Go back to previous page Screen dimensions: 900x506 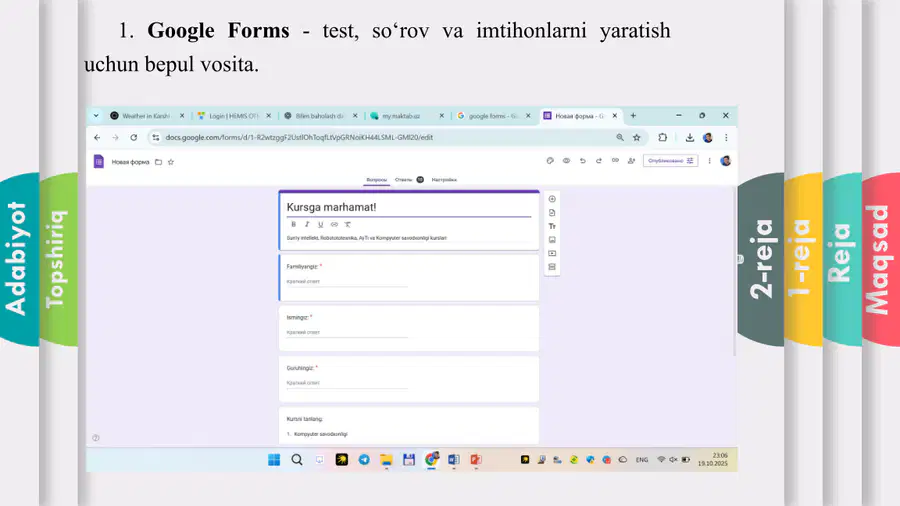[97, 138]
